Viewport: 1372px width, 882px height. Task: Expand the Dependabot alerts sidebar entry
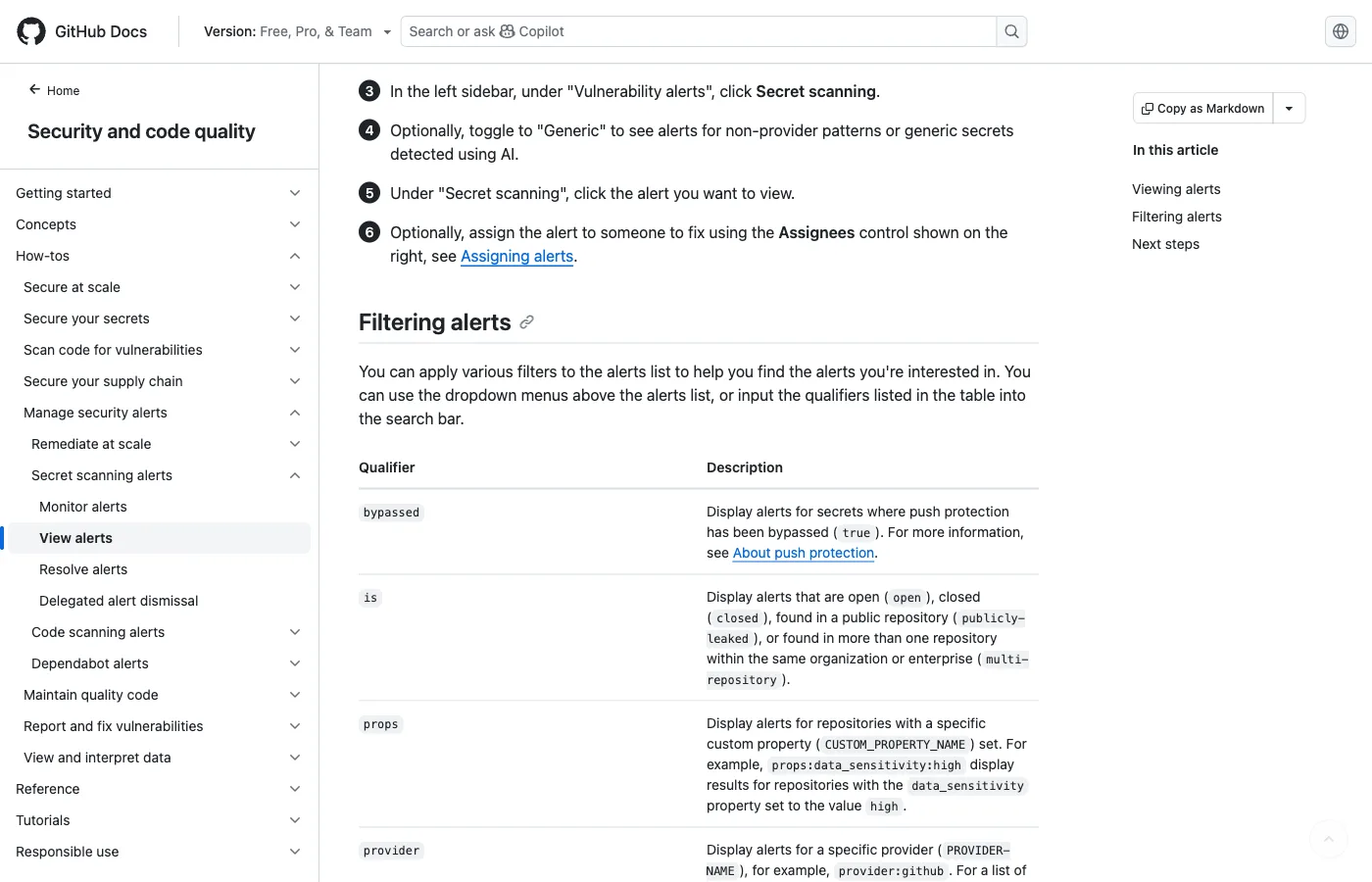tap(294, 663)
